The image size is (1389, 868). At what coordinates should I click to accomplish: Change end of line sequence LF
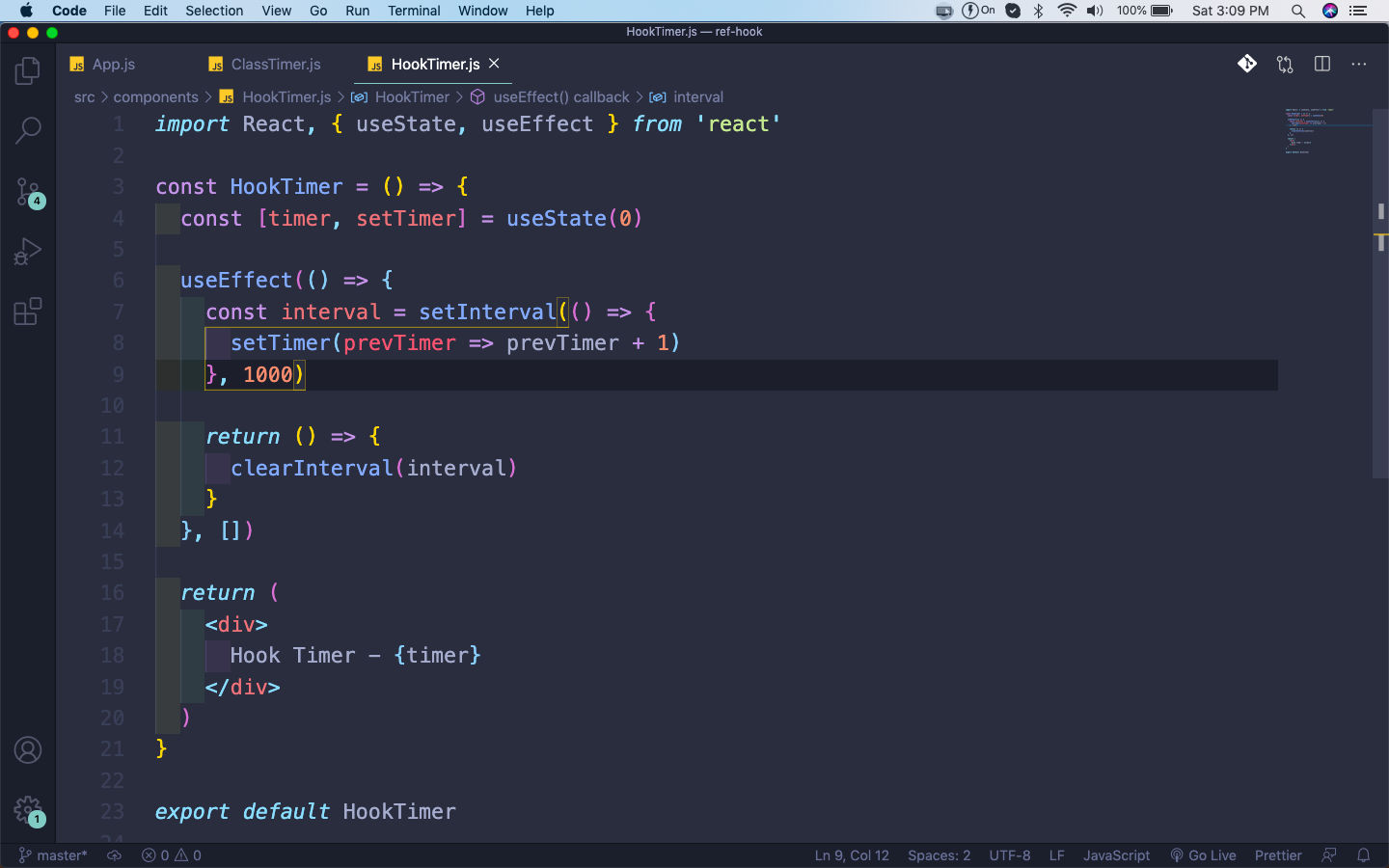coord(1057,855)
